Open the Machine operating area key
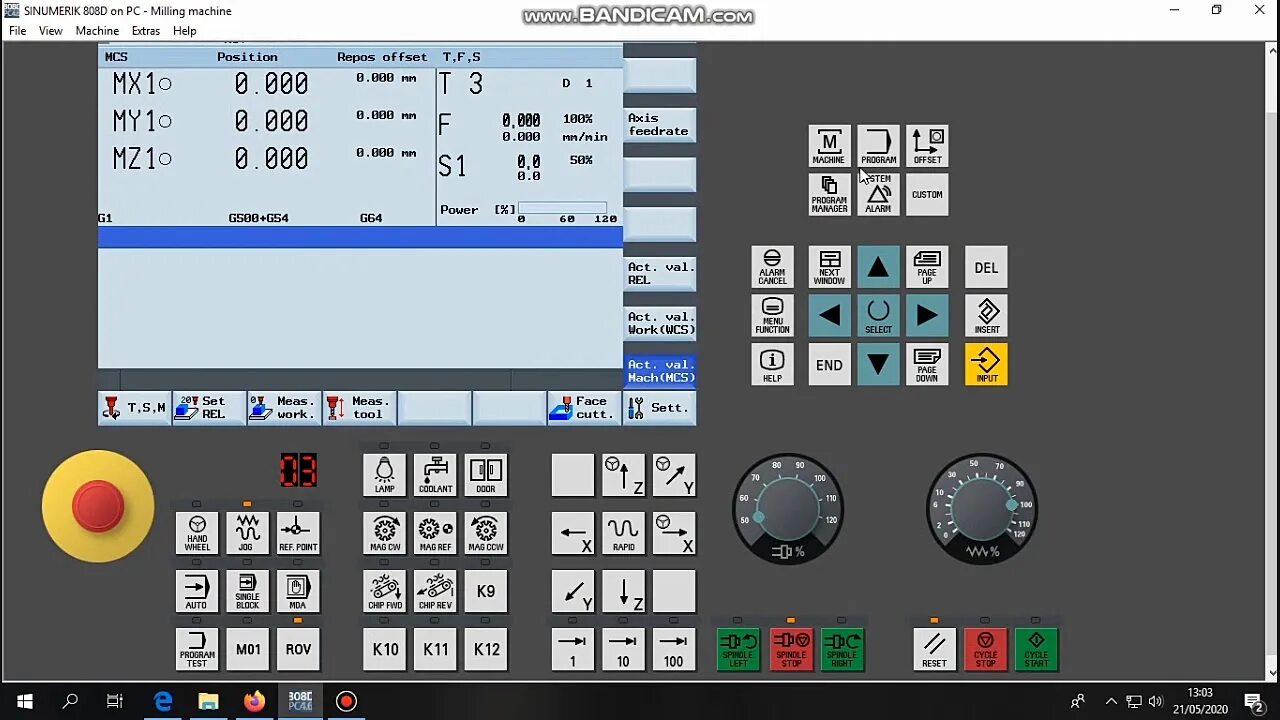 tap(829, 146)
